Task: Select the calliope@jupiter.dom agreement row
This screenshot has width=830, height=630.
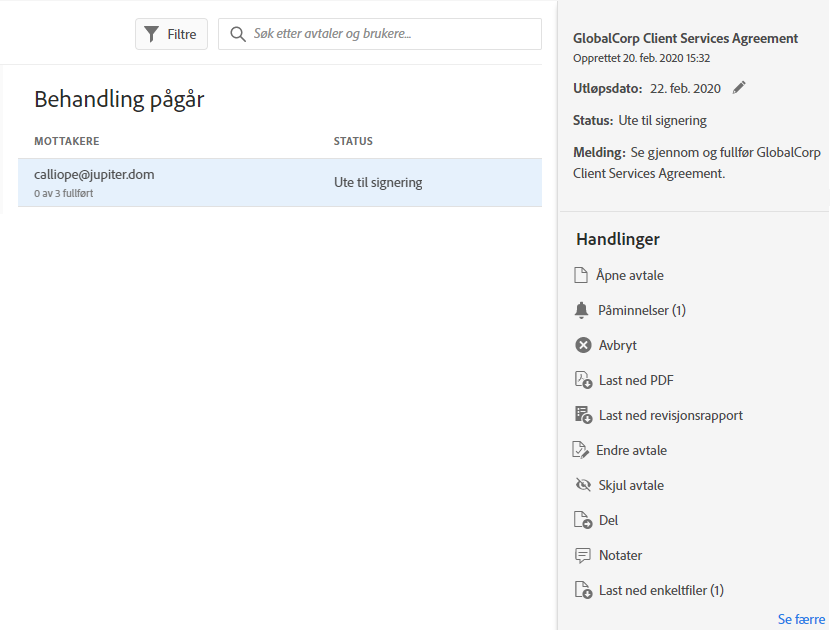Action: click(279, 182)
